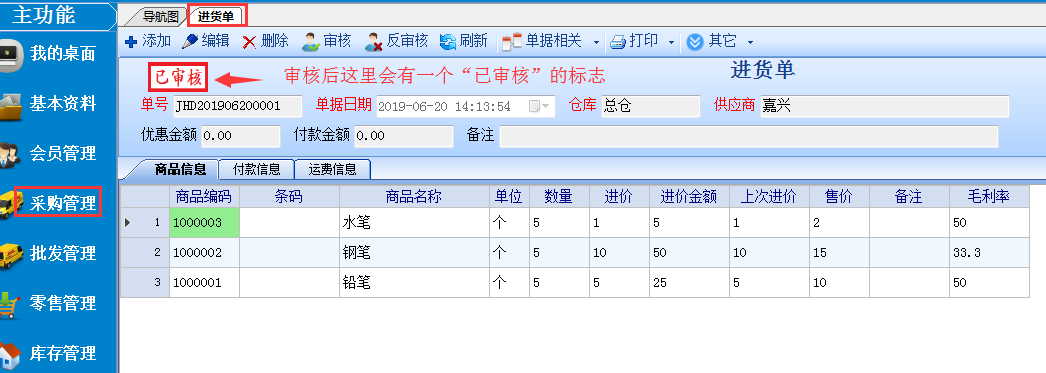The width and height of the screenshot is (1046, 373).
Task: Open 我的桌面 monitor icon in sidebar
Action: [x=10, y=53]
